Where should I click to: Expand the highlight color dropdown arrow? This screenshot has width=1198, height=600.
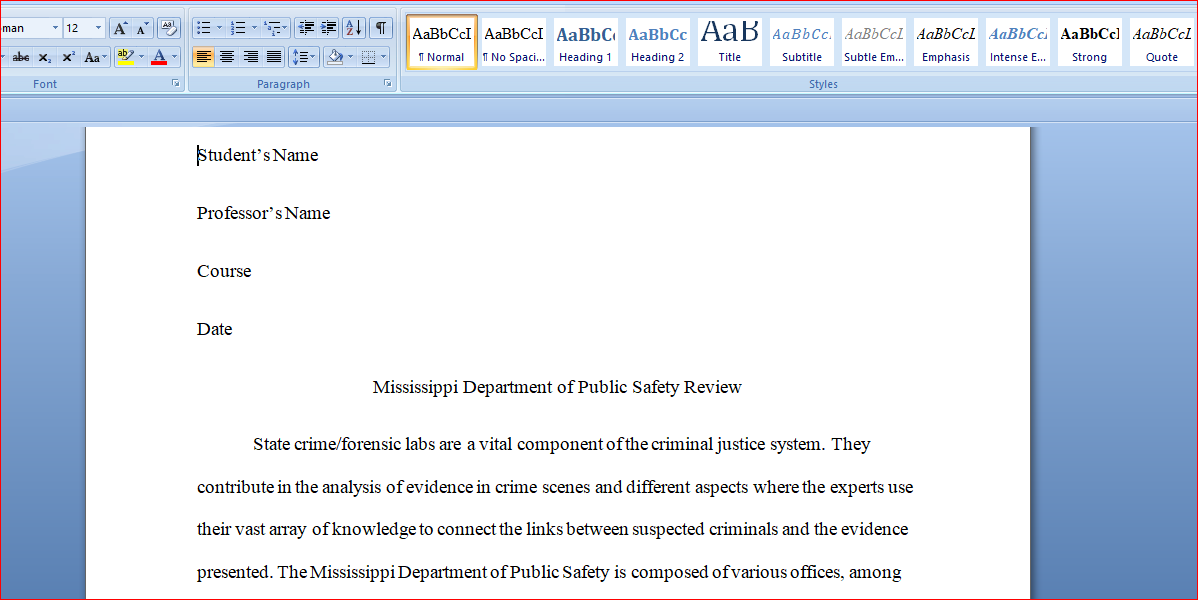point(141,57)
